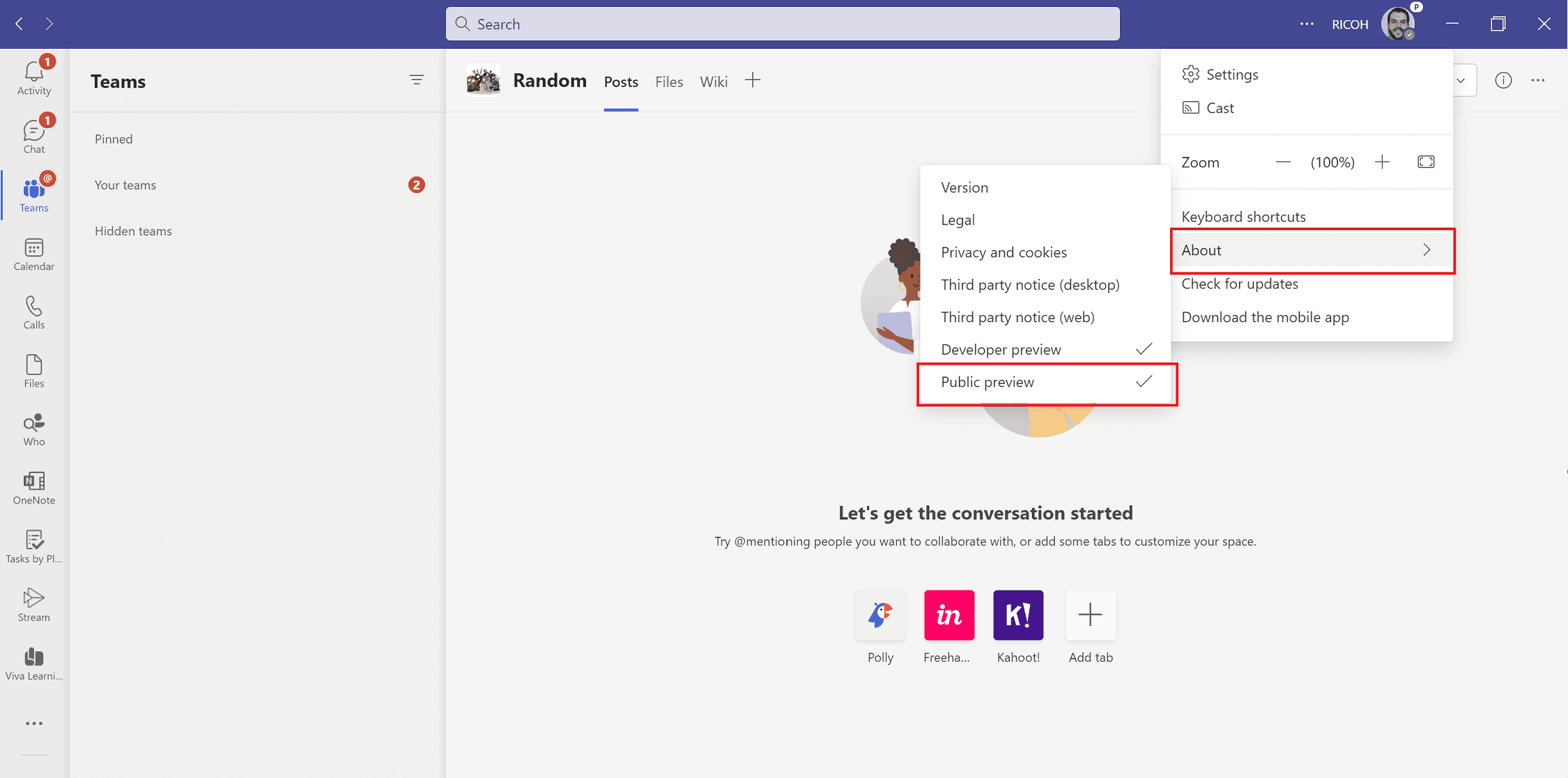Viewport: 1568px width, 778px height.
Task: Toggle the Public preview option
Action: pyautogui.click(x=1047, y=382)
